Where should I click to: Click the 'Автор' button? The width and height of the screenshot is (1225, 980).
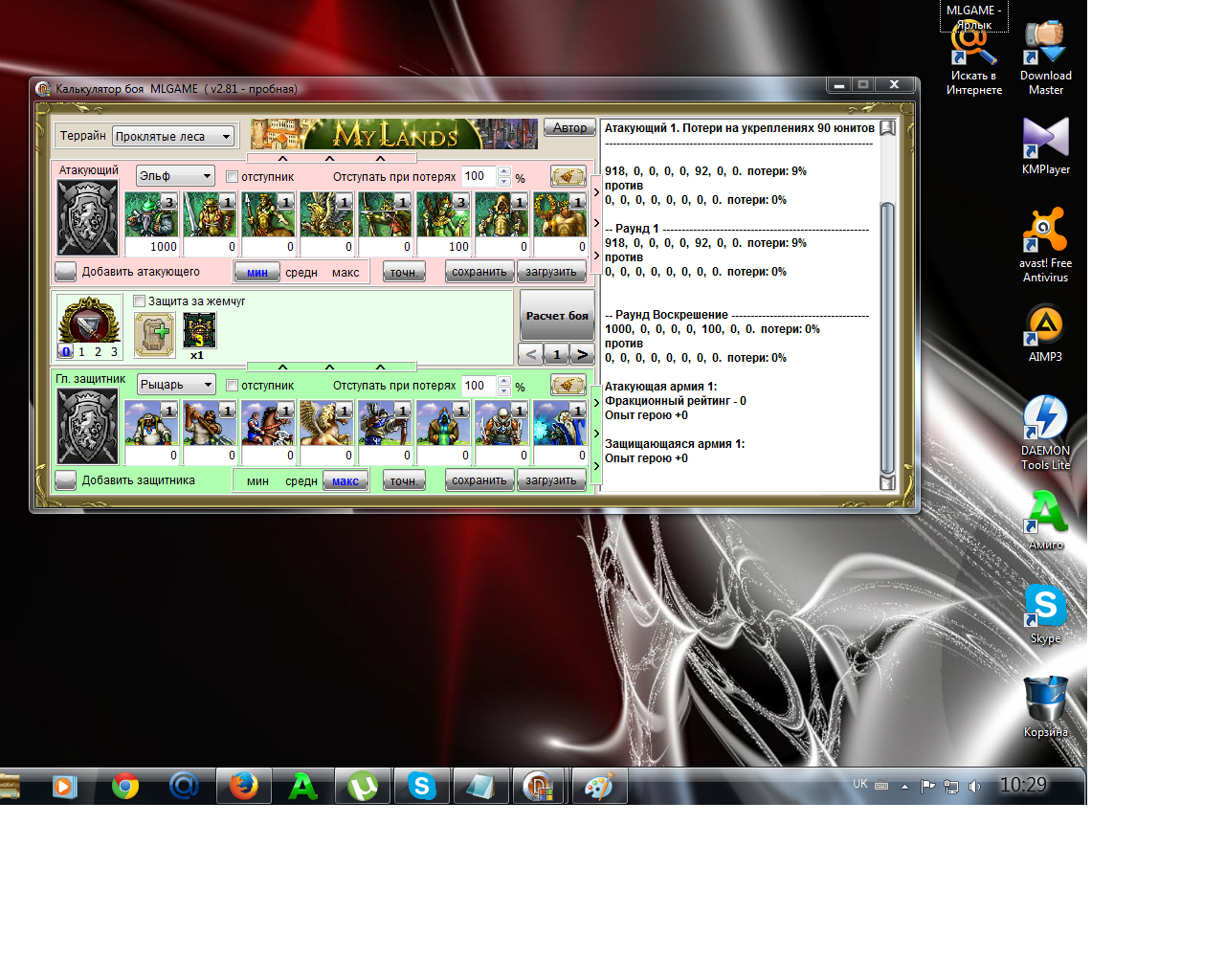coord(569,127)
